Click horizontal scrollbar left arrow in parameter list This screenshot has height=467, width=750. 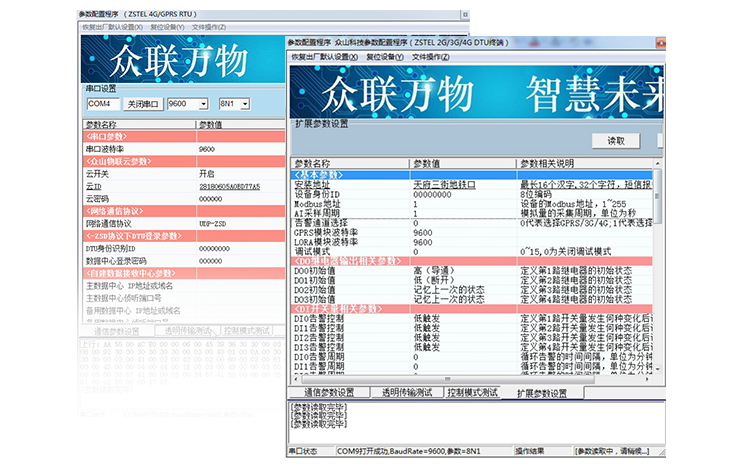pos(295,379)
